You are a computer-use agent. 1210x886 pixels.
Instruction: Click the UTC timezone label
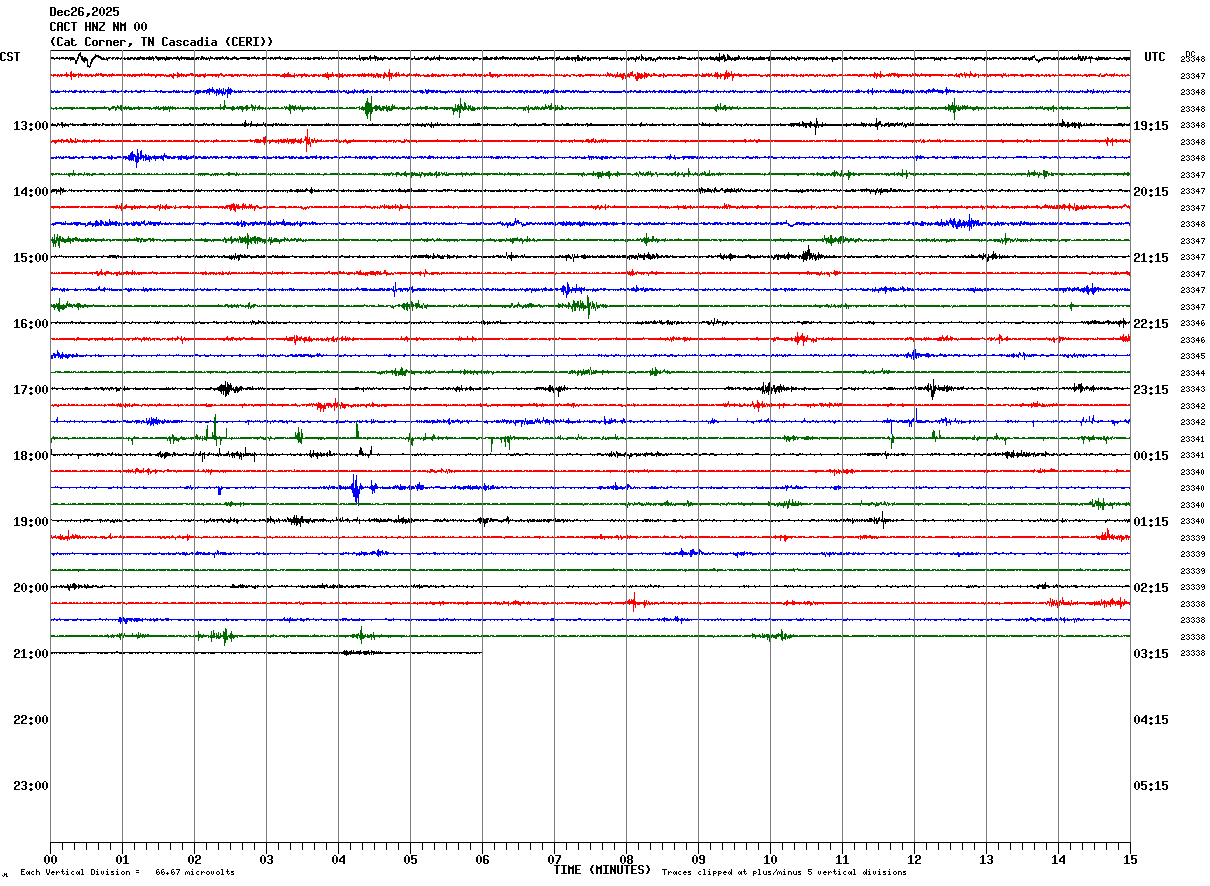click(x=1155, y=57)
